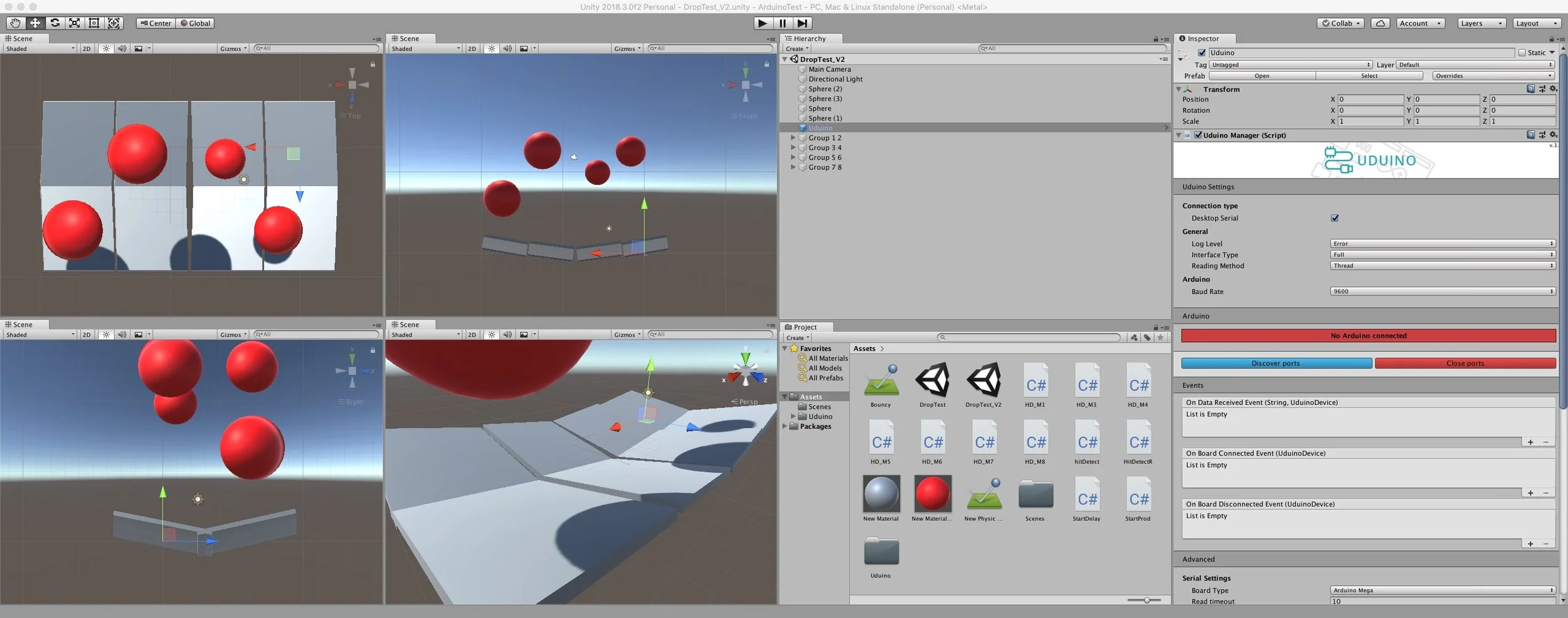Screen dimensions: 1568x618
Task: Open the Log Level dropdown
Action: [1443, 244]
